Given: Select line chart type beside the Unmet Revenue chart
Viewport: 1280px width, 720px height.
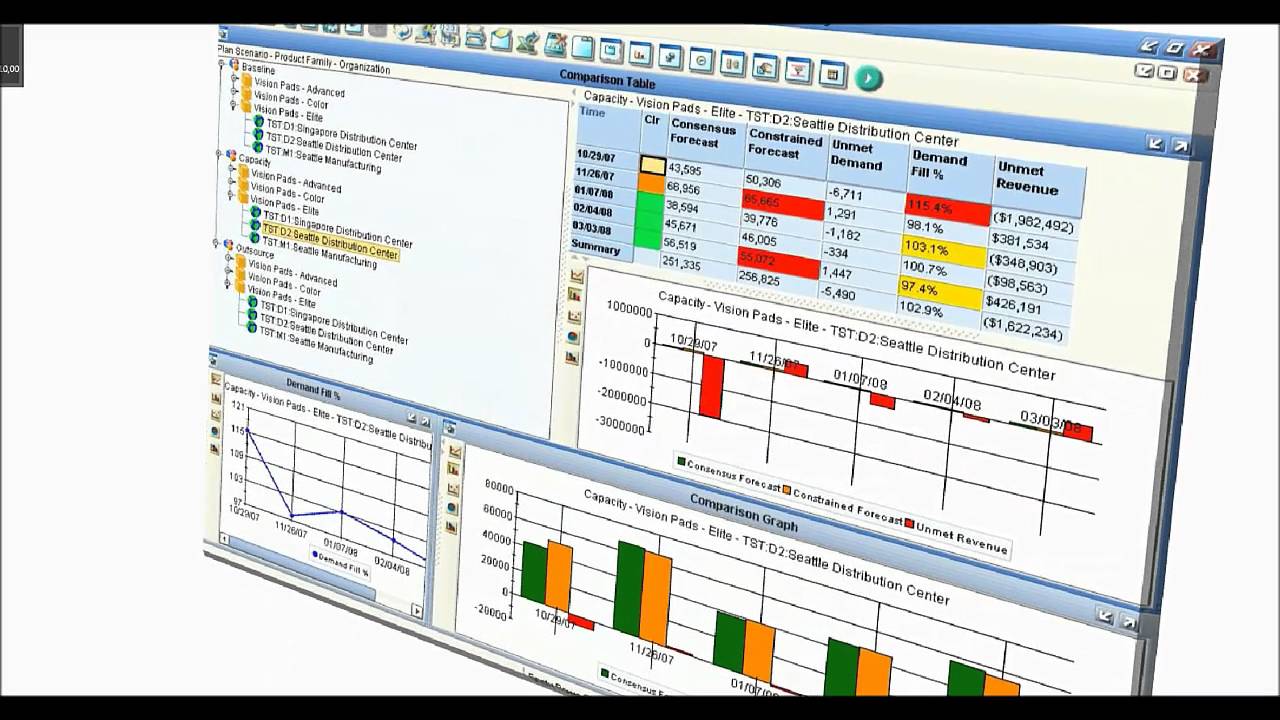Looking at the screenshot, I should click(577, 276).
